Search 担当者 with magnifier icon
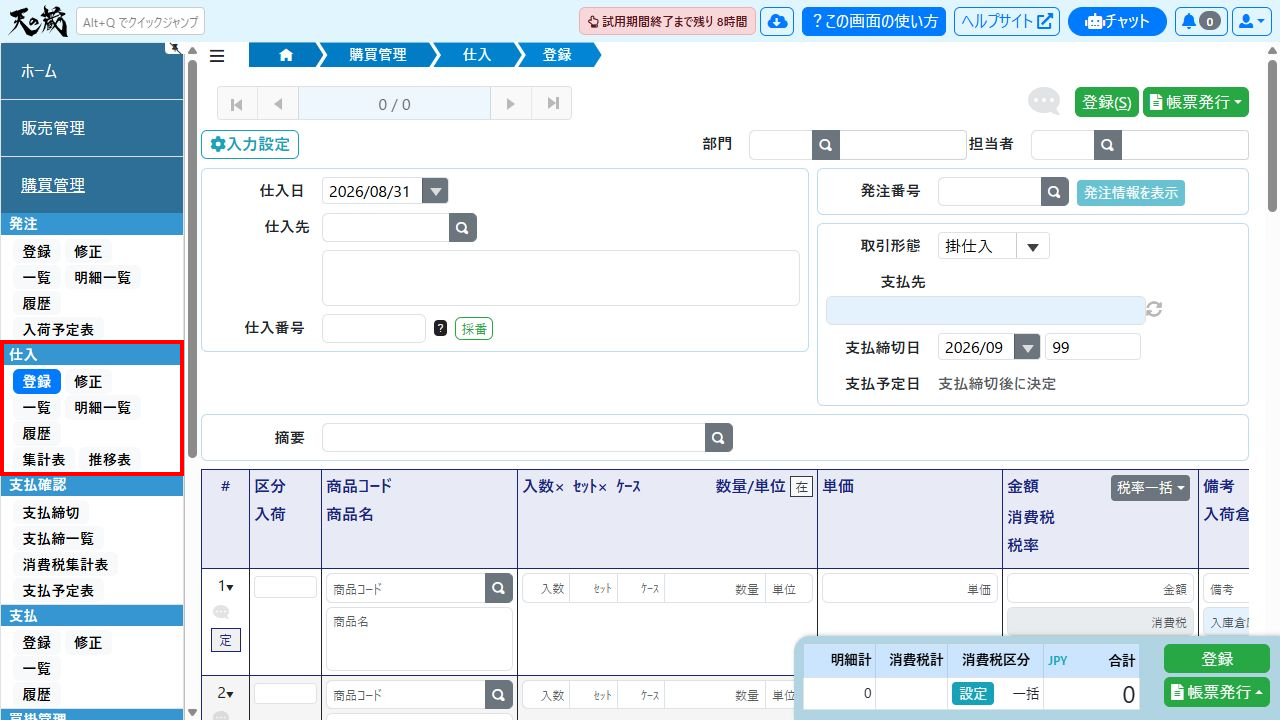Image resolution: width=1280 pixels, height=720 pixels. point(1107,145)
